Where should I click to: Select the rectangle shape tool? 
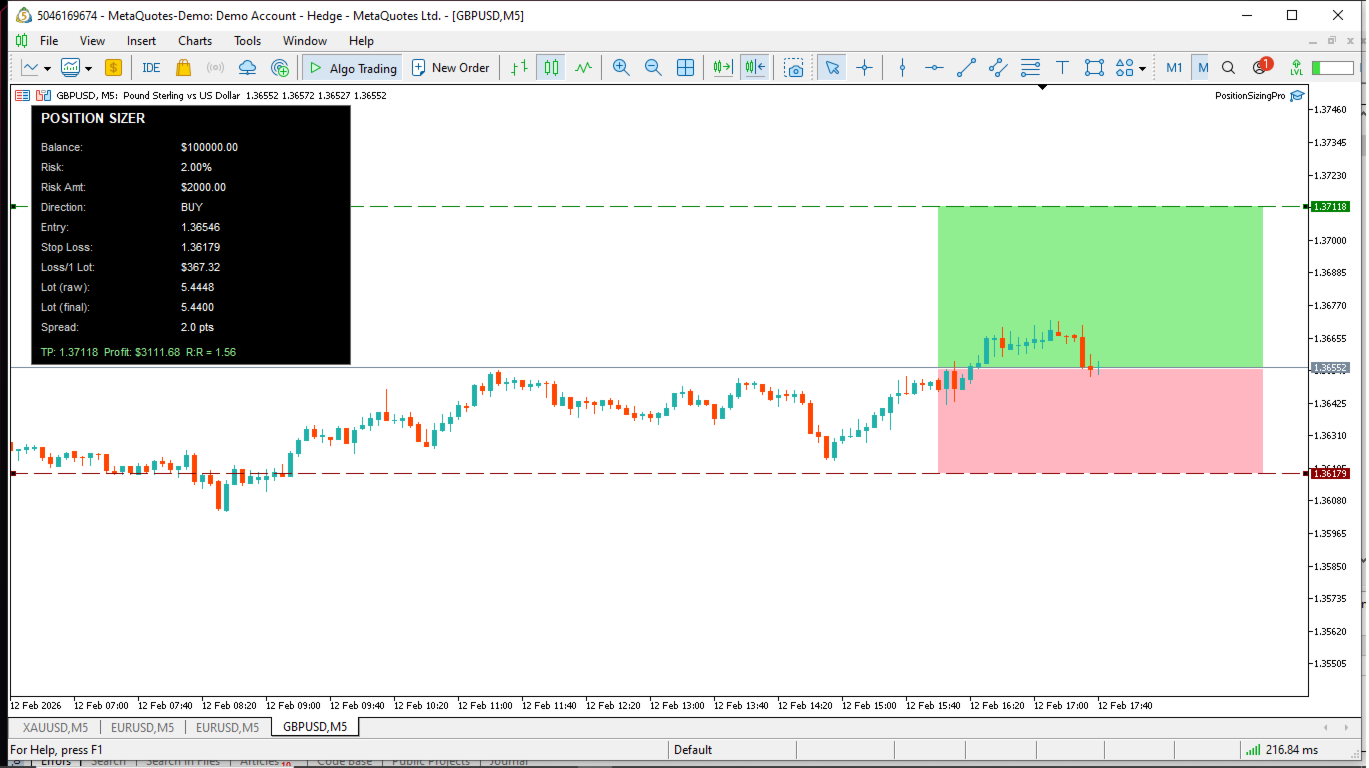coord(1094,68)
